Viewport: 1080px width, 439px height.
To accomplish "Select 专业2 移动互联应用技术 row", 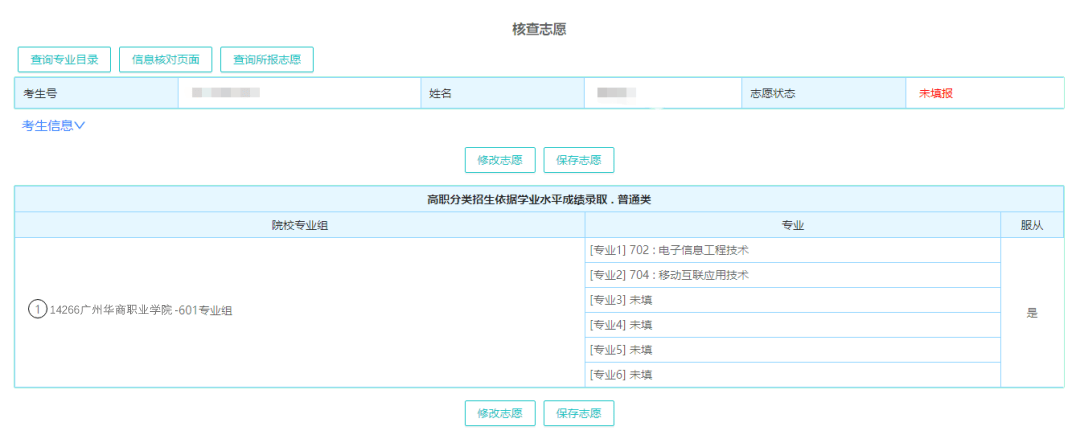I will tap(669, 275).
